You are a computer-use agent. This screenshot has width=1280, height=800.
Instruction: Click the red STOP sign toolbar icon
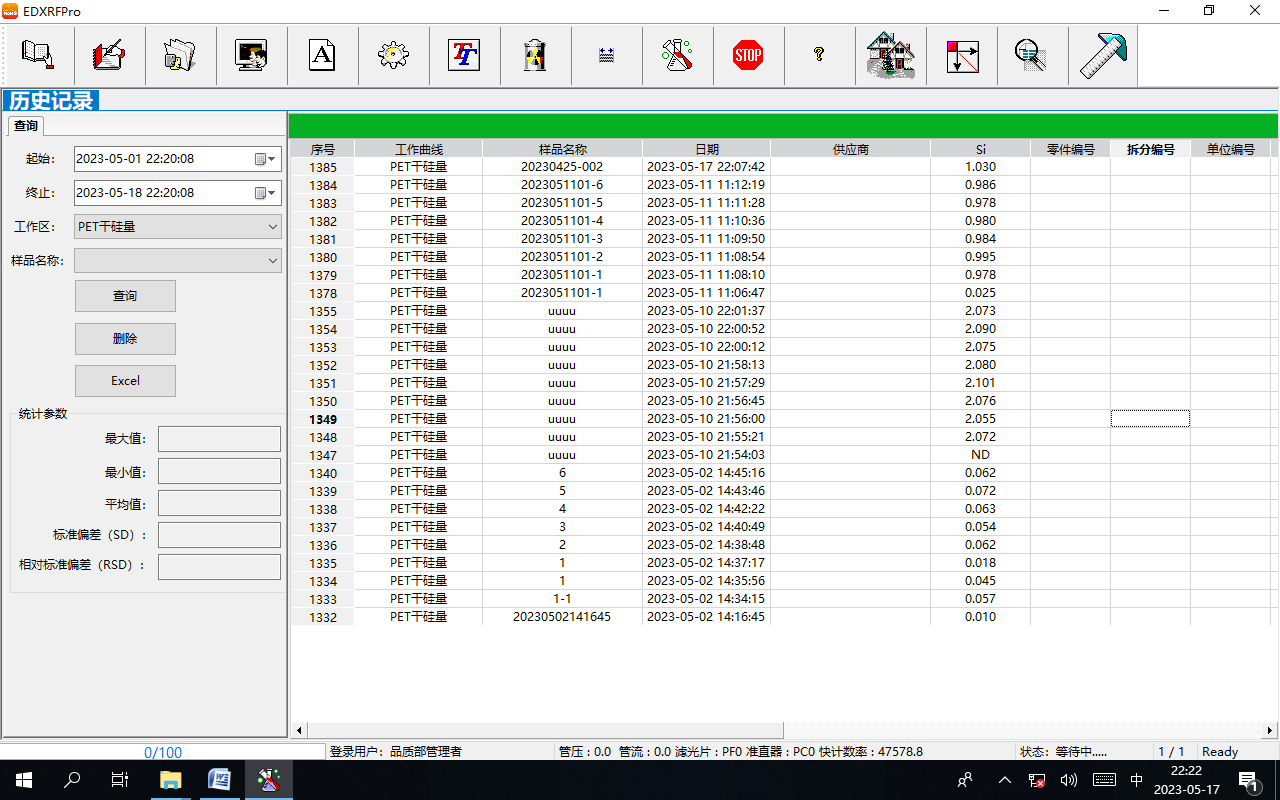tap(748, 55)
